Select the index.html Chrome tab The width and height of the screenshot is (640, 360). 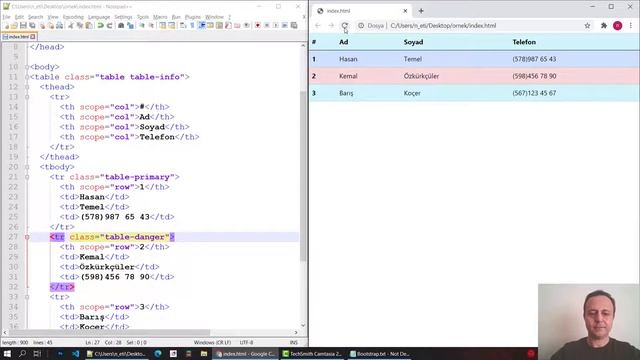point(361,11)
